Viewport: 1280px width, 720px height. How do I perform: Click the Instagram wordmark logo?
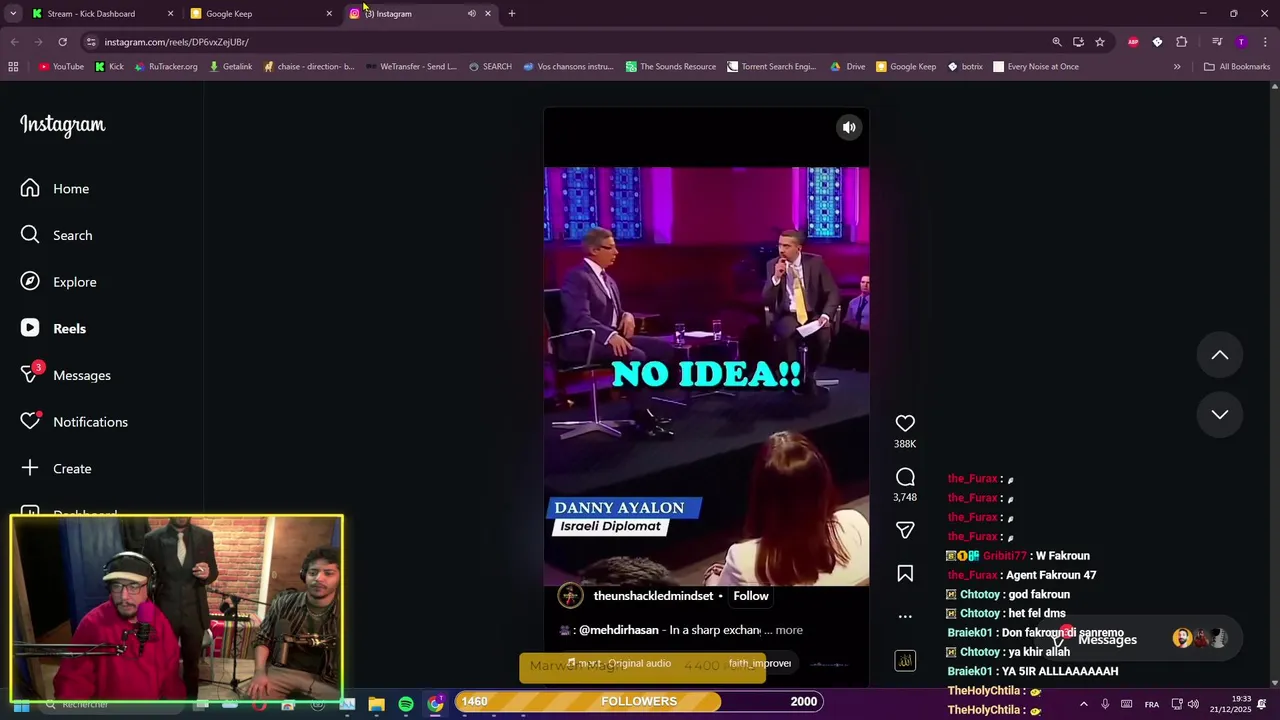[x=62, y=125]
